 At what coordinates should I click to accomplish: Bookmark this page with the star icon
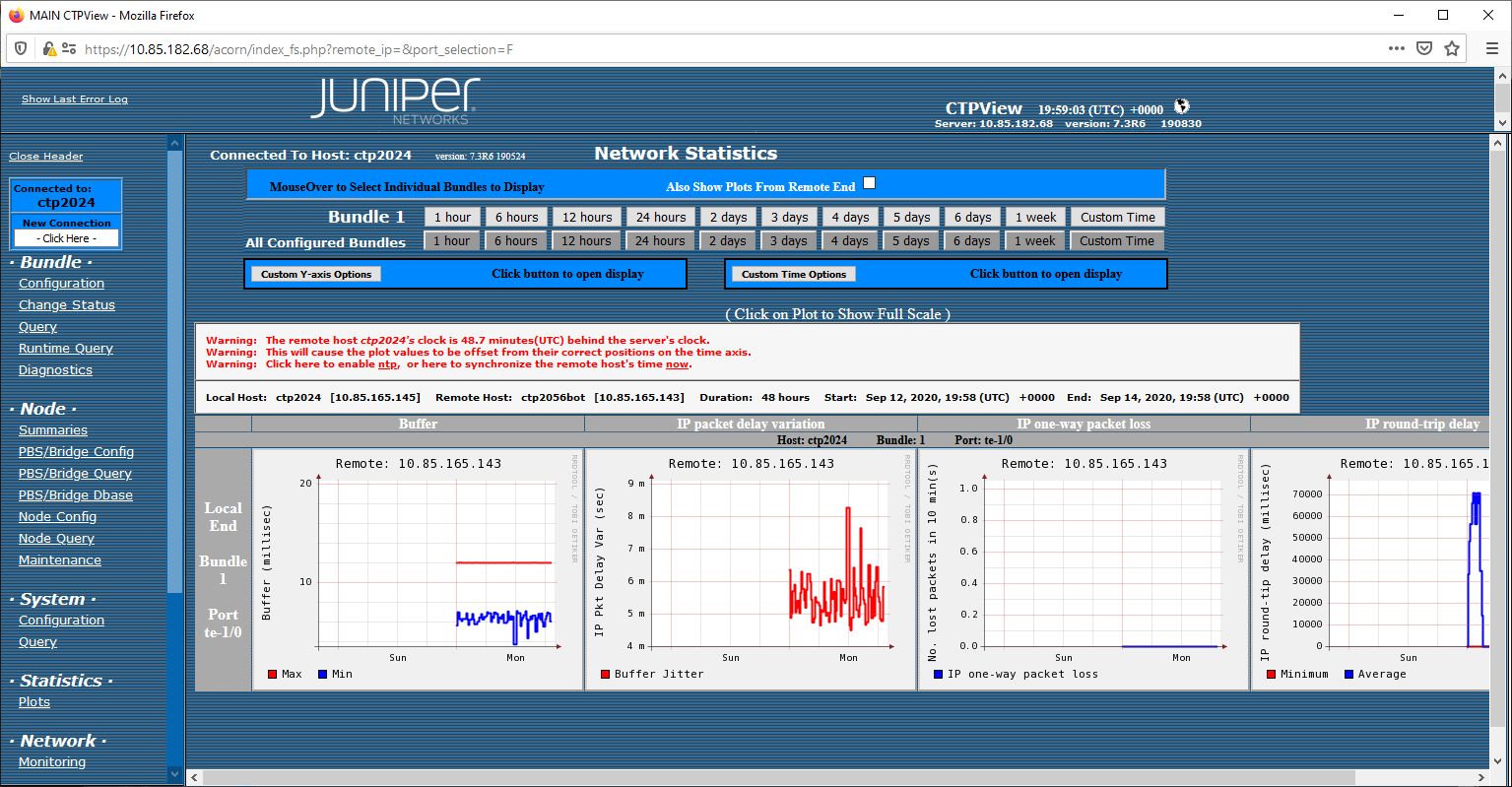coord(1452,48)
